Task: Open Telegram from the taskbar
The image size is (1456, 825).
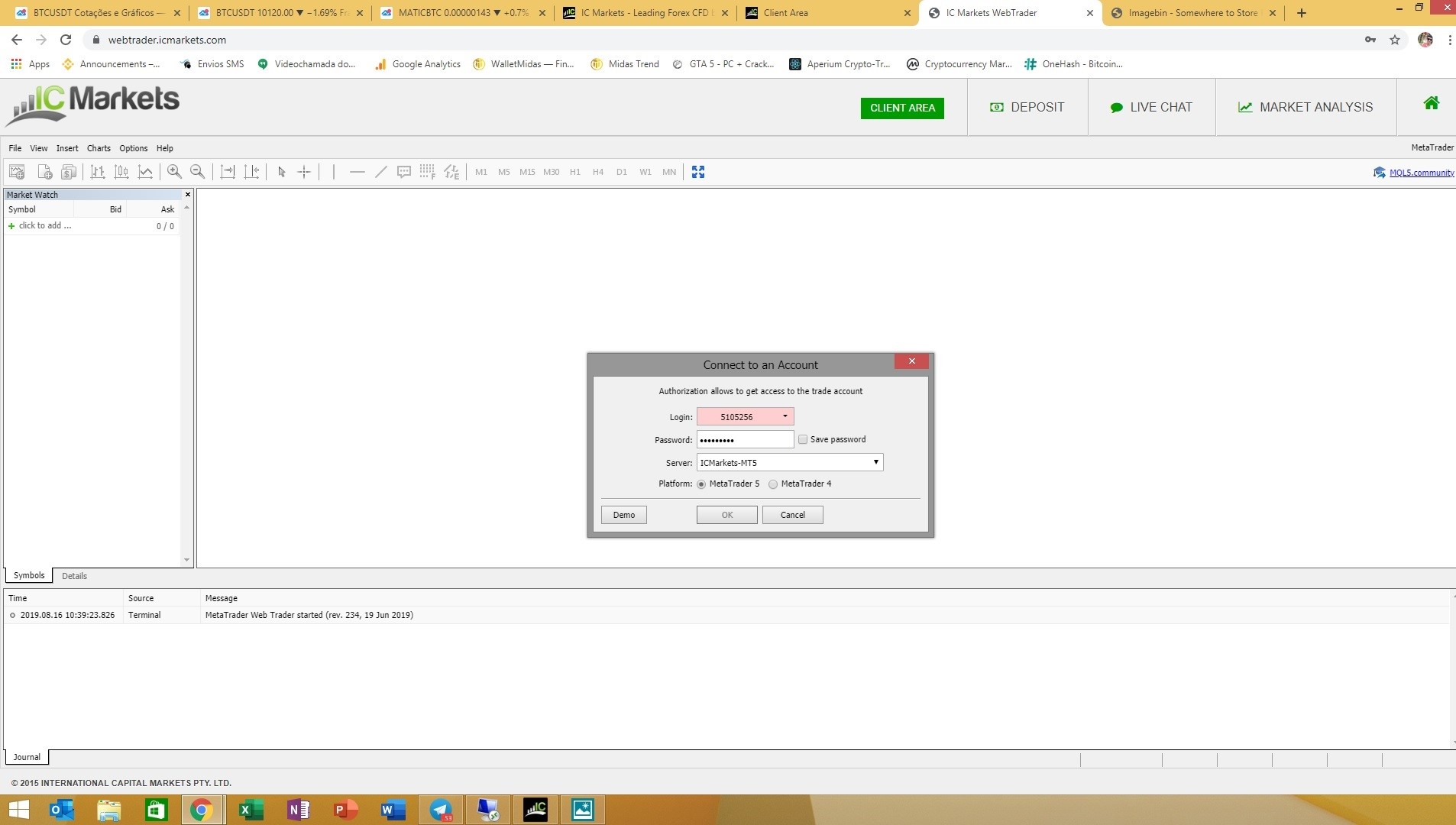Action: click(x=441, y=810)
